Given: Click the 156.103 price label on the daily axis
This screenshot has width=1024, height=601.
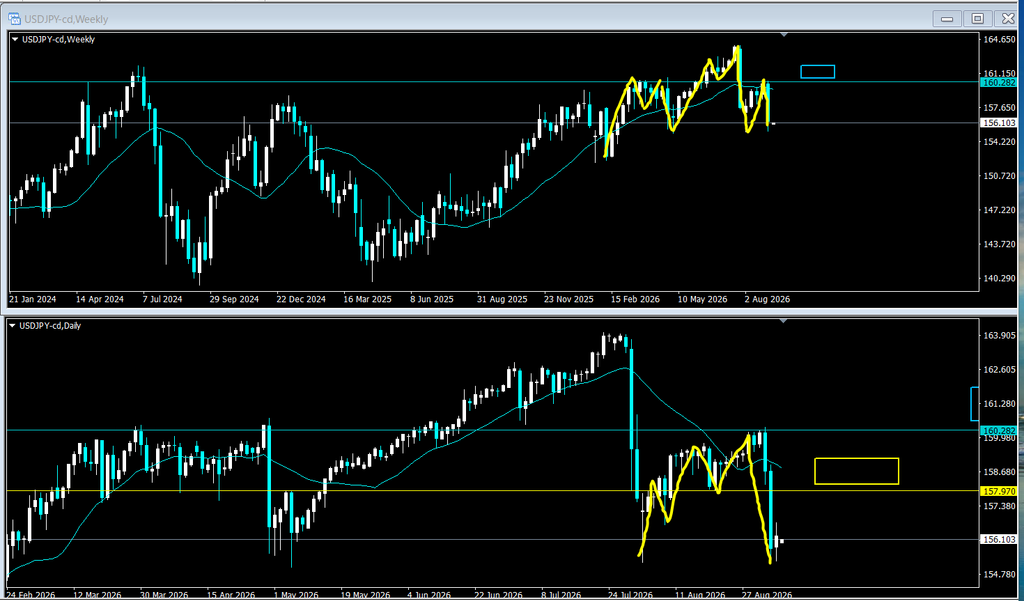Looking at the screenshot, I should pos(999,540).
